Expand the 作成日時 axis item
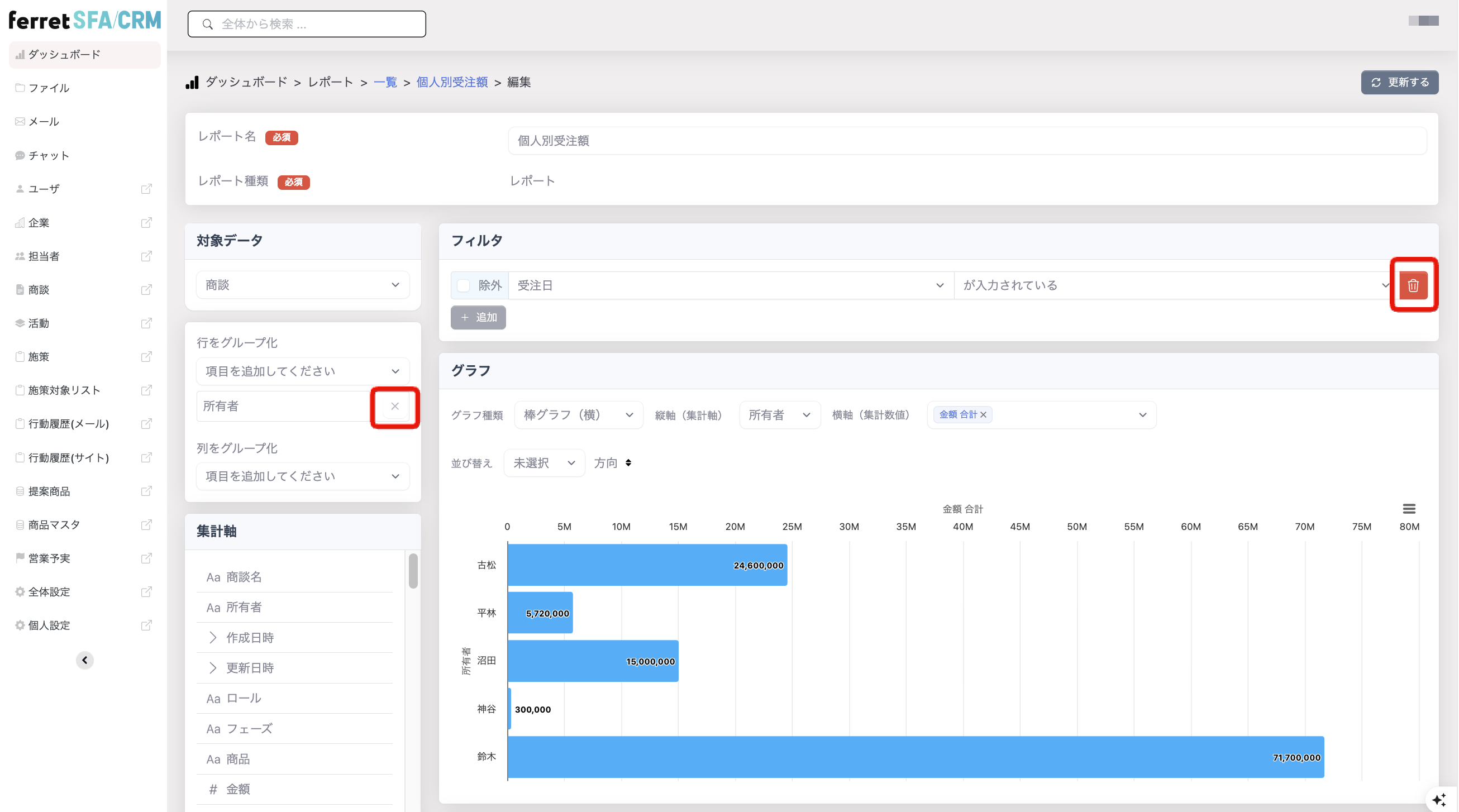This screenshot has height=812, width=1459. 212,638
